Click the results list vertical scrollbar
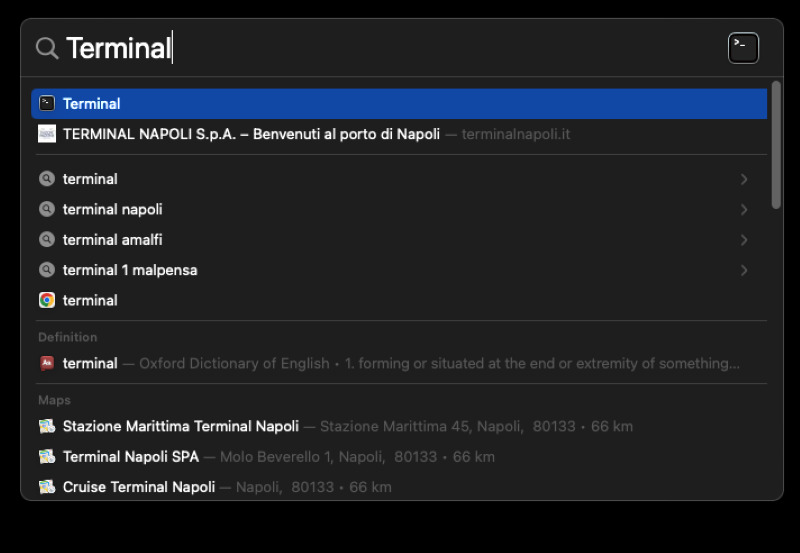 coord(776,146)
